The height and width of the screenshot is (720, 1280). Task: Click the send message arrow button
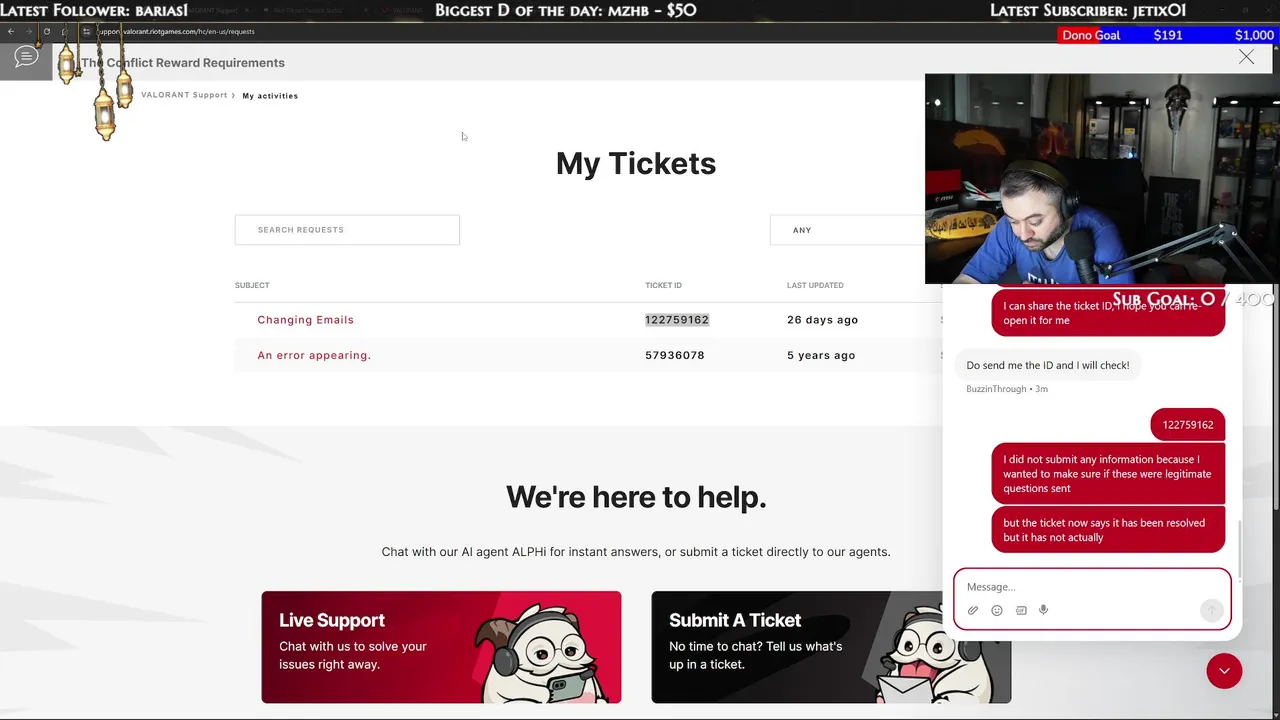click(x=1211, y=610)
